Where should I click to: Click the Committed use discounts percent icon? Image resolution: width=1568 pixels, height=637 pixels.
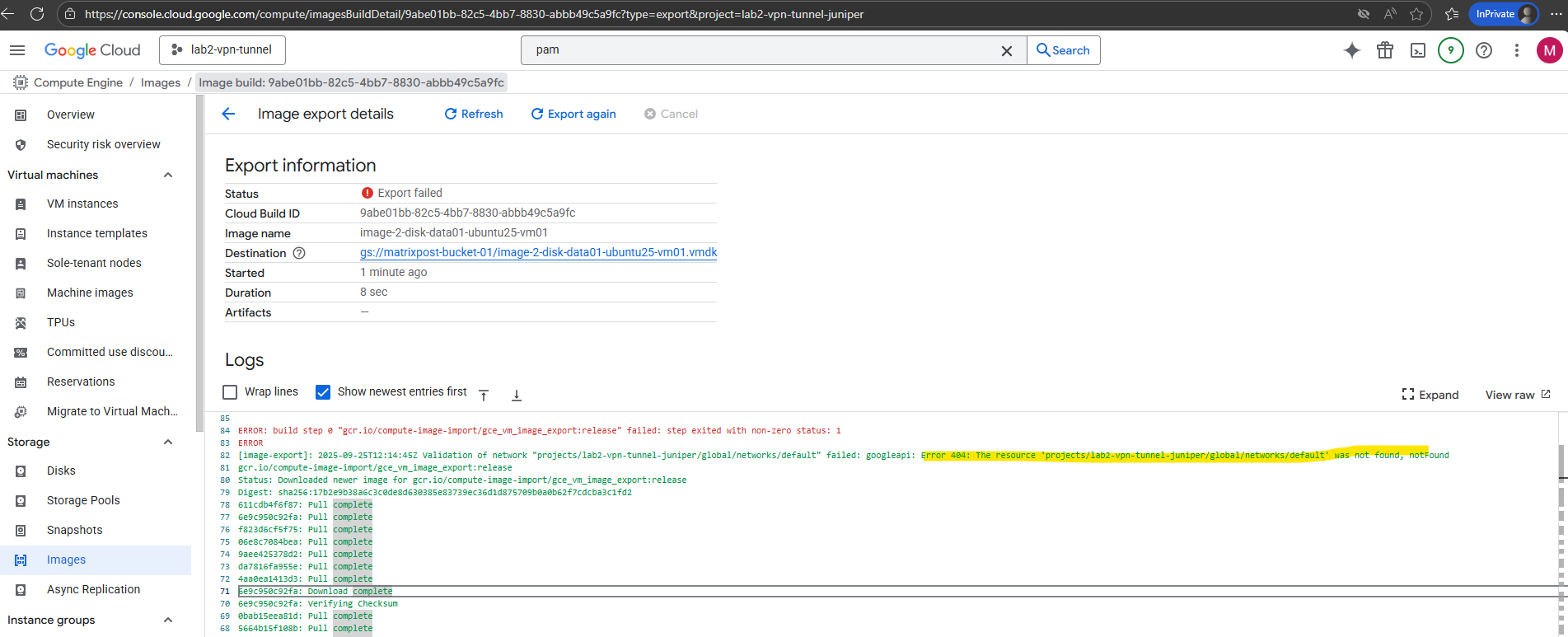coord(21,353)
